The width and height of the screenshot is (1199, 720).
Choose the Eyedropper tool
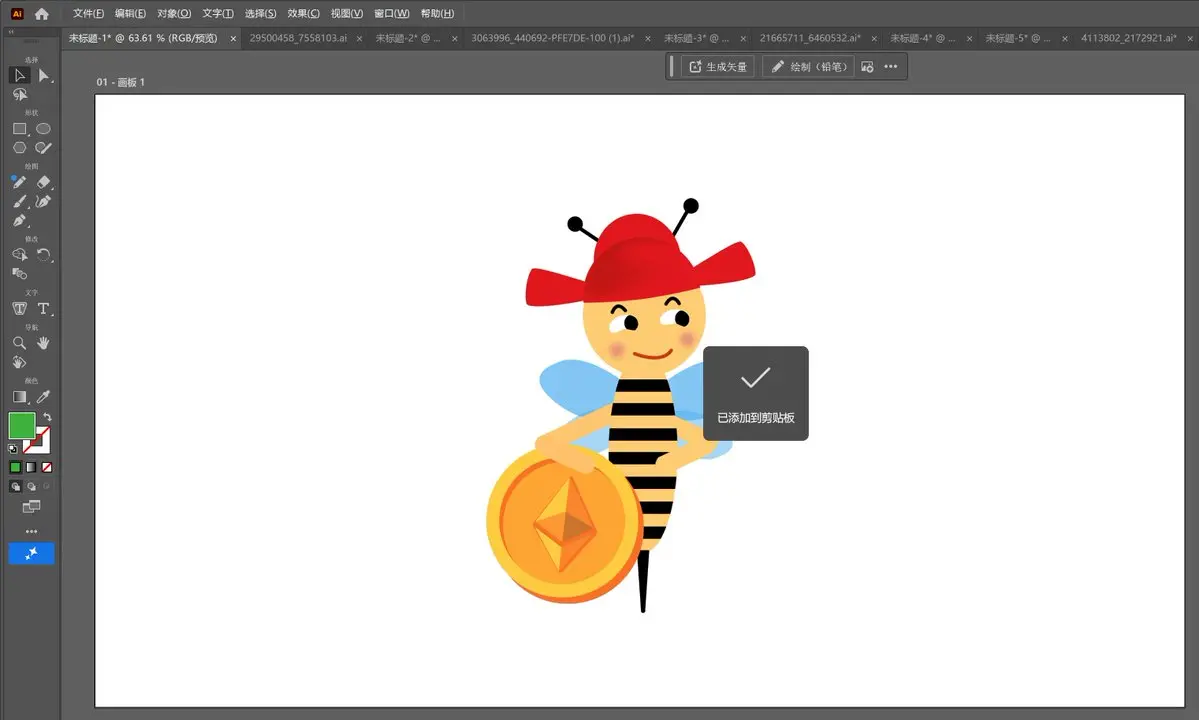[43, 397]
